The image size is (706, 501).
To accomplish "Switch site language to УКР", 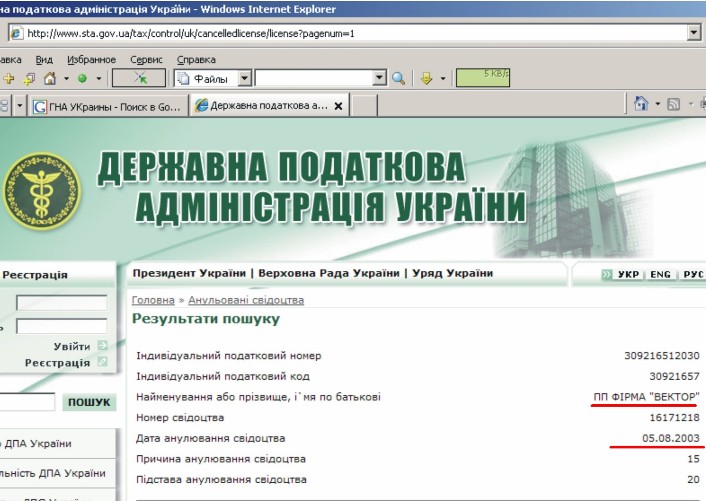I will (628, 274).
